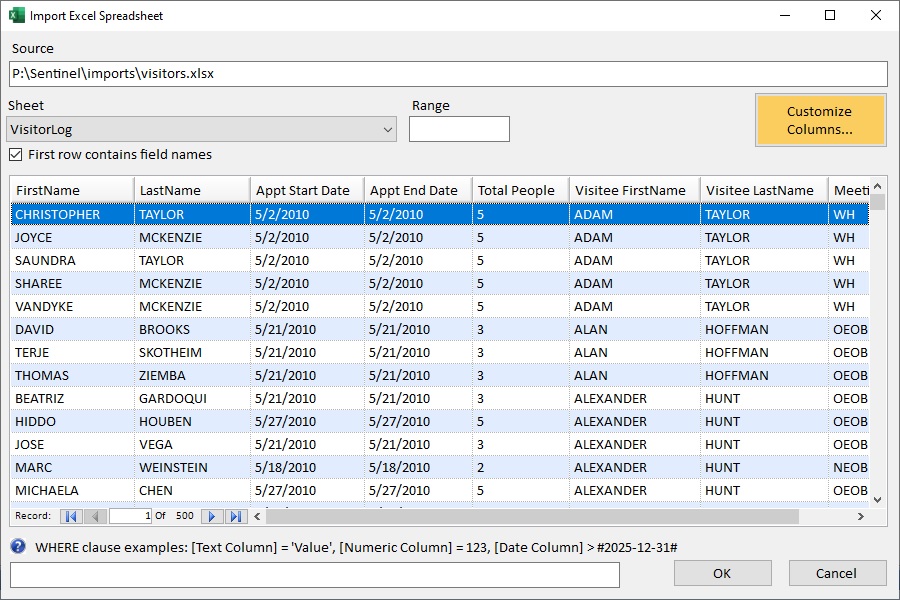This screenshot has width=900, height=600.
Task: Click the Range input box
Action: [459, 129]
